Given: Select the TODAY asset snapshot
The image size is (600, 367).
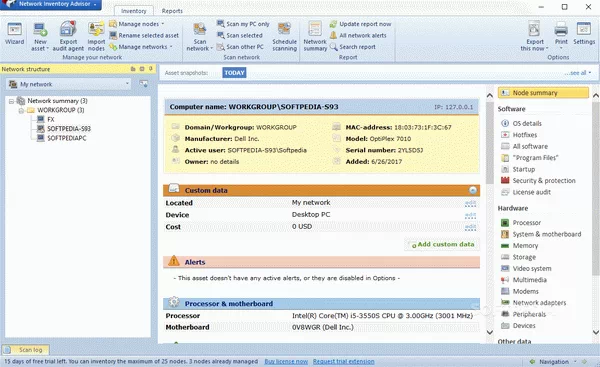Looking at the screenshot, I should click(x=234, y=73).
